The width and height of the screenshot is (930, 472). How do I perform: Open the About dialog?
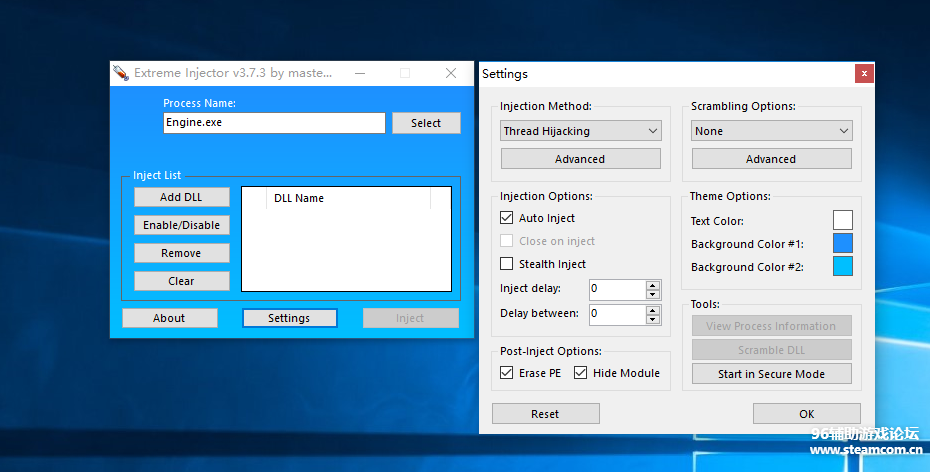pos(170,318)
